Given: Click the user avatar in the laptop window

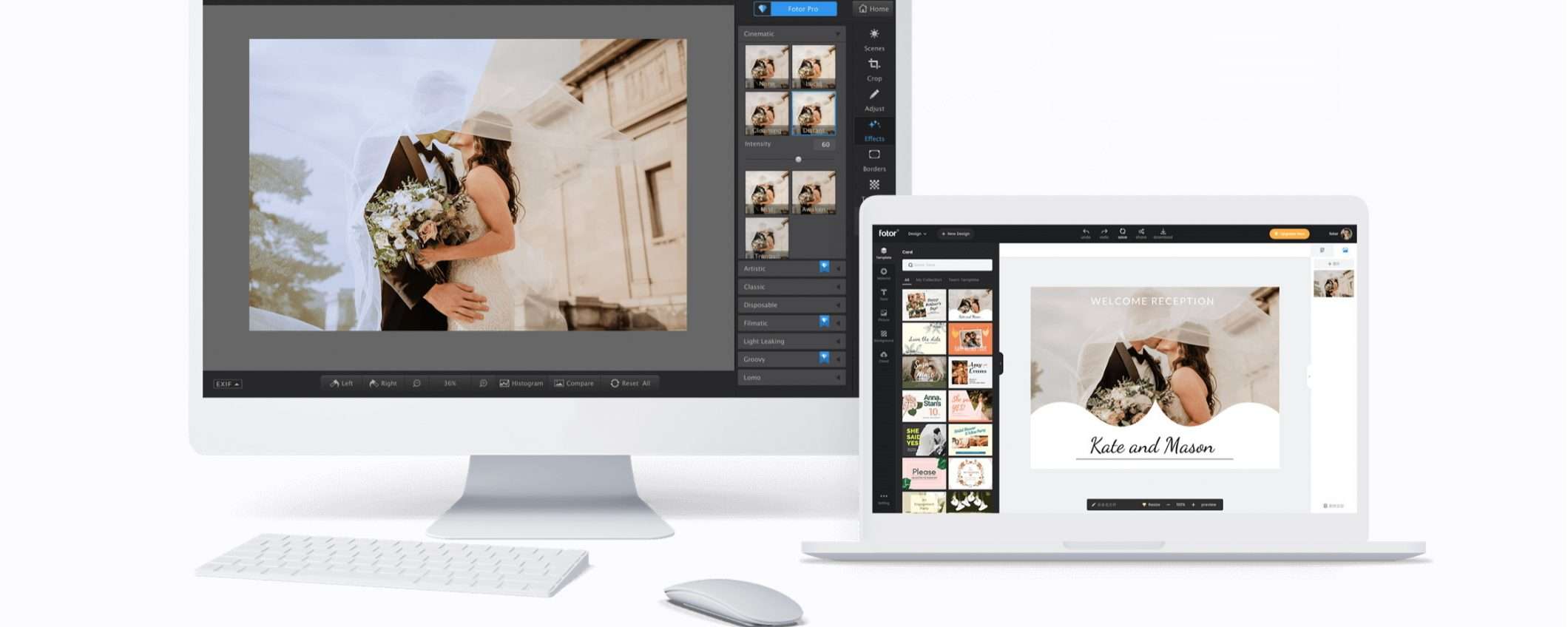Looking at the screenshot, I should click(x=1346, y=234).
